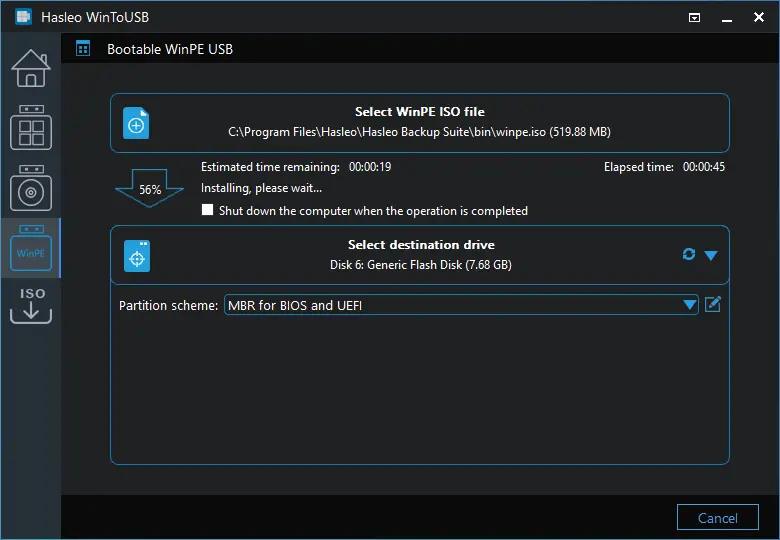This screenshot has width=780, height=540.
Task: Click the 'Bootable WinPE USB' page title
Action: coord(170,49)
